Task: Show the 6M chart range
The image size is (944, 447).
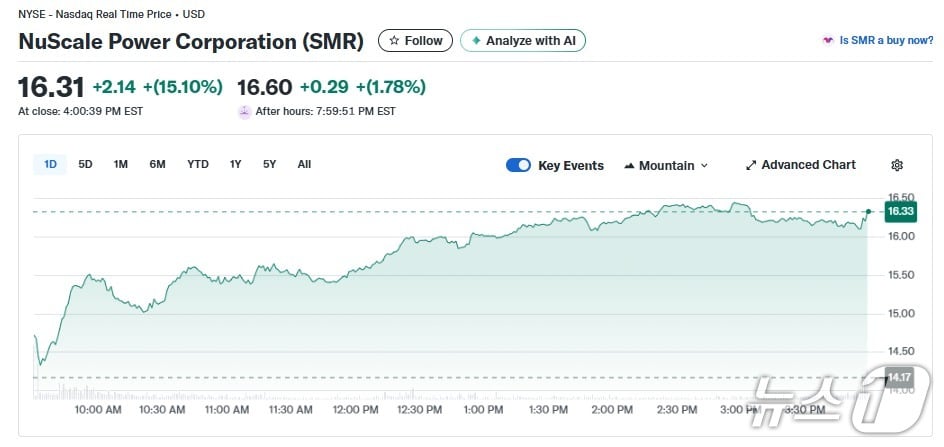Action: [x=157, y=164]
